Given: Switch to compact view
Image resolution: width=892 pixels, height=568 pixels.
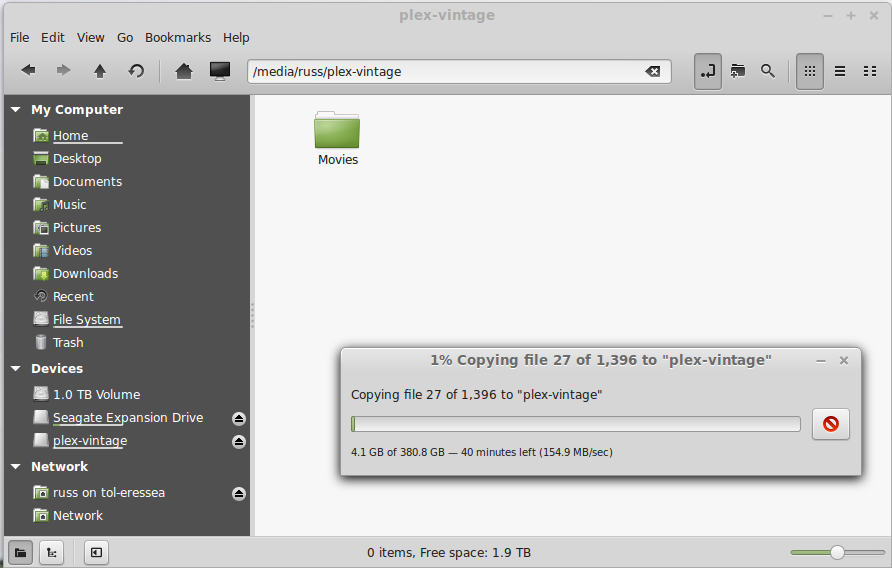Looking at the screenshot, I should (870, 71).
